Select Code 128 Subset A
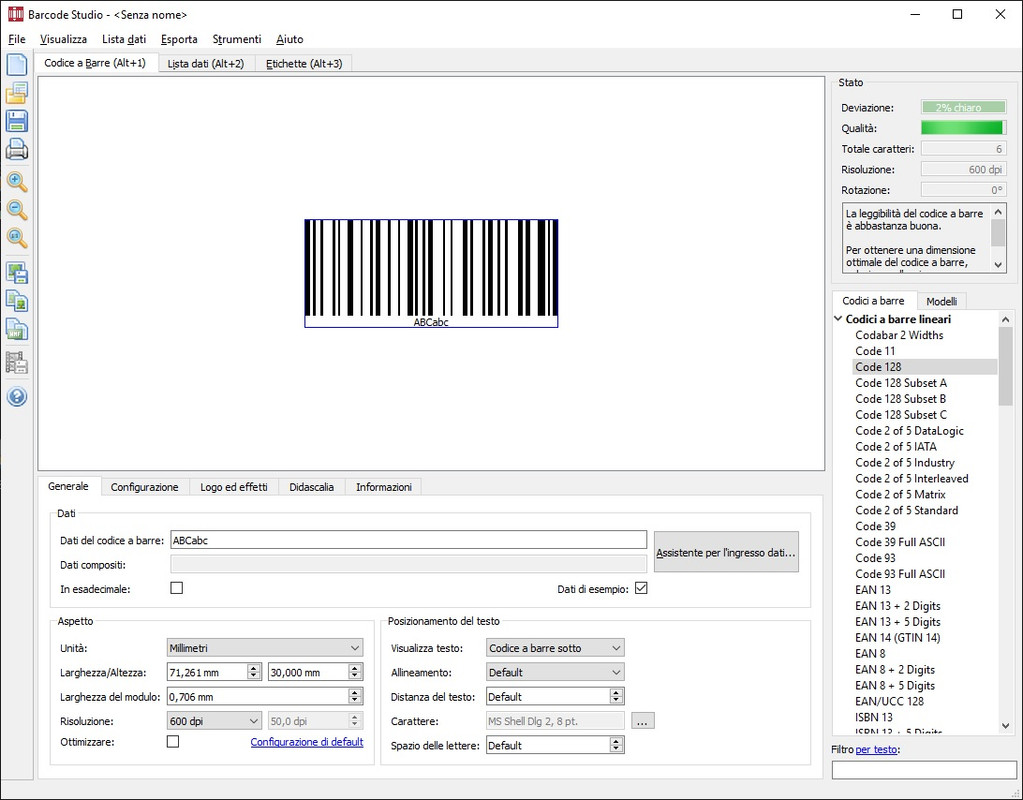This screenshot has width=1023, height=800. coord(901,382)
